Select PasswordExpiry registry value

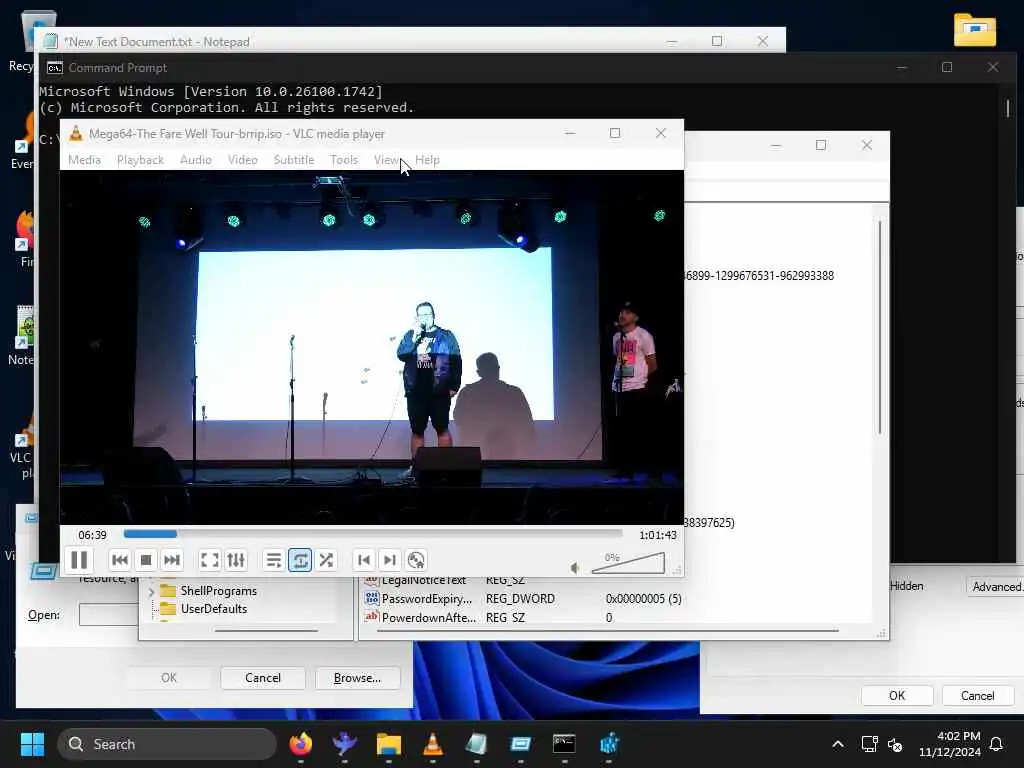tap(426, 599)
